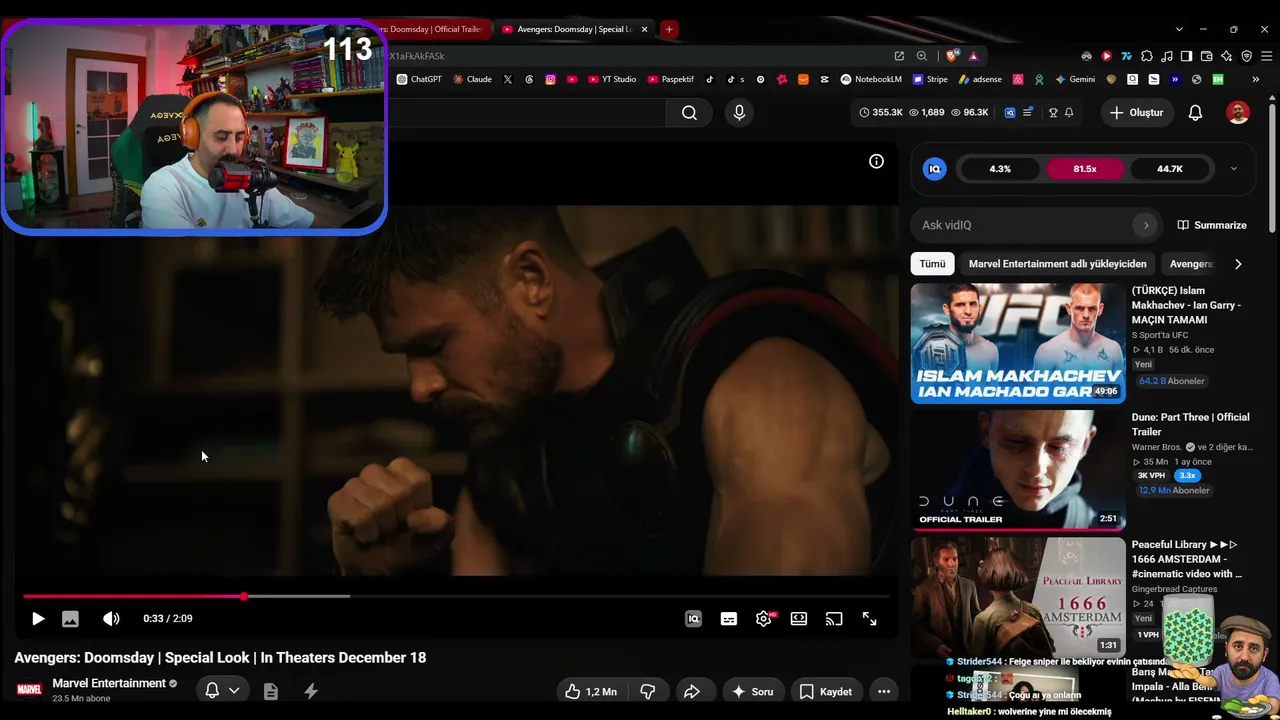This screenshot has height=720, width=1280.
Task: Show hidden bookmarks with the double chevron
Action: coord(1255,79)
